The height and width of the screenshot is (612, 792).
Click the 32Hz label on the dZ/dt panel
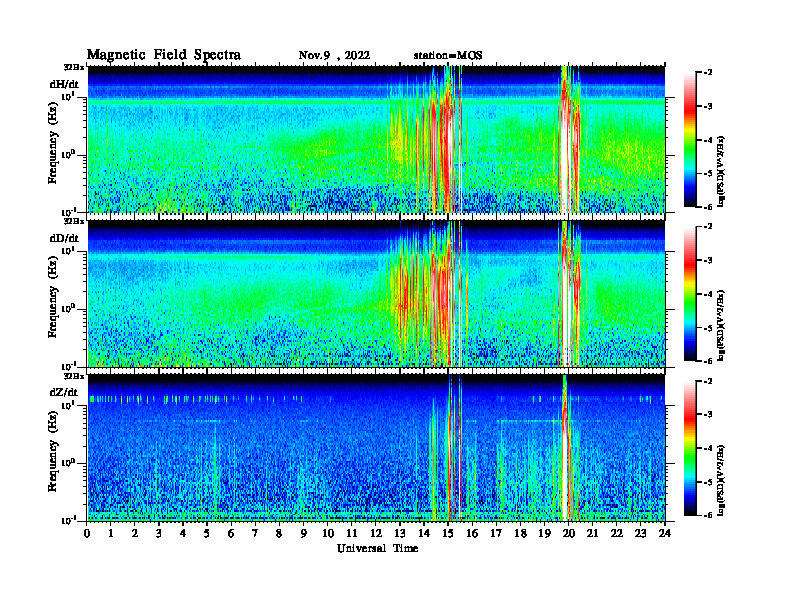pyautogui.click(x=74, y=376)
